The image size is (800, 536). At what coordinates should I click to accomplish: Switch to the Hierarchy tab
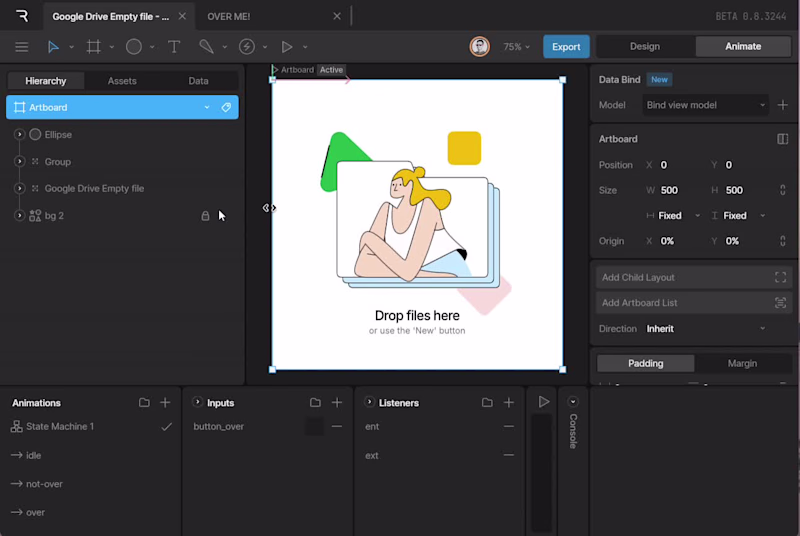[x=45, y=81]
